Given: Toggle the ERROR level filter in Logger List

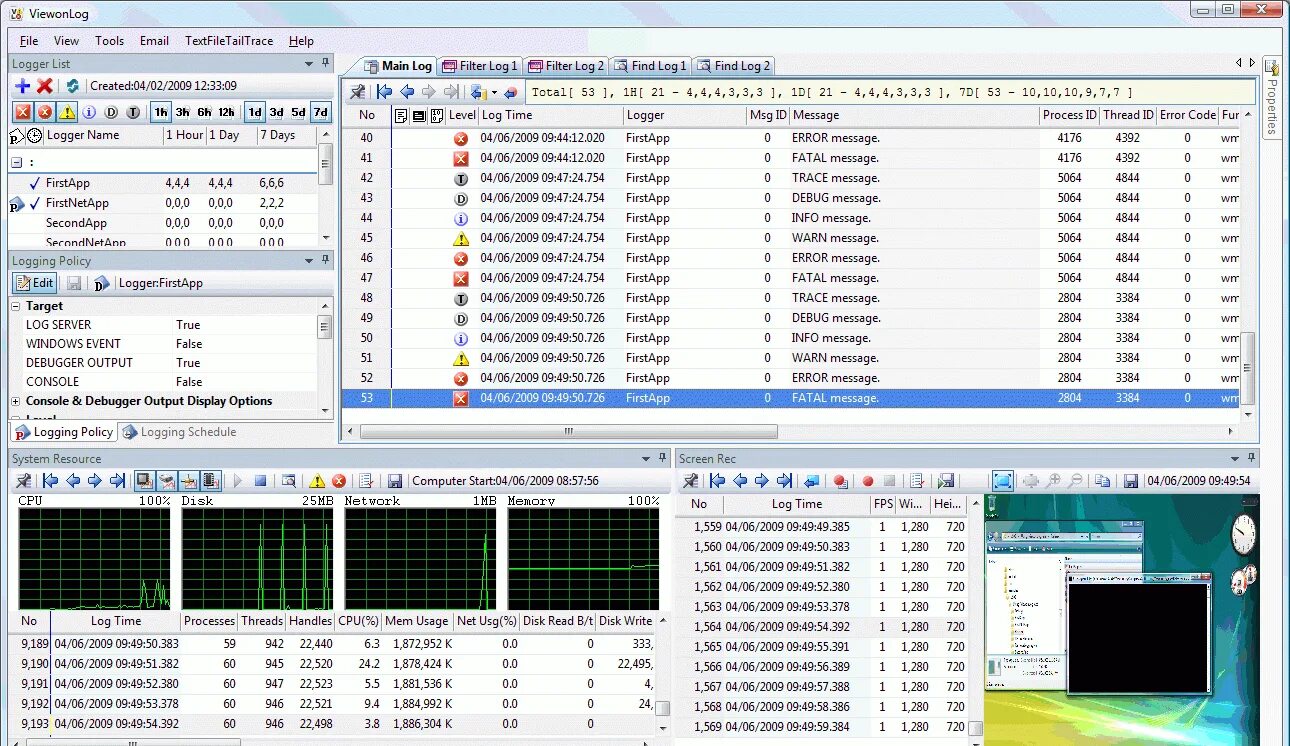Looking at the screenshot, I should 44,112.
